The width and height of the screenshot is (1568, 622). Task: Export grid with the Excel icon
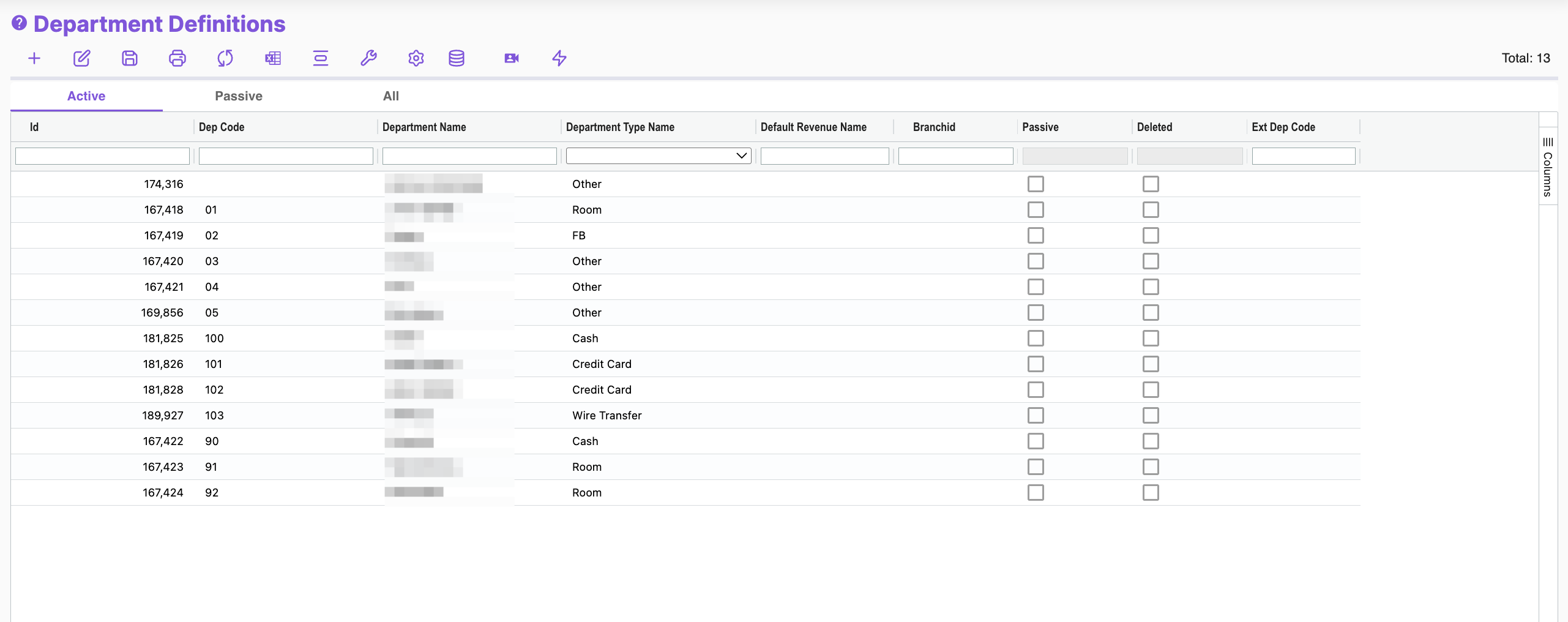pyautogui.click(x=273, y=58)
